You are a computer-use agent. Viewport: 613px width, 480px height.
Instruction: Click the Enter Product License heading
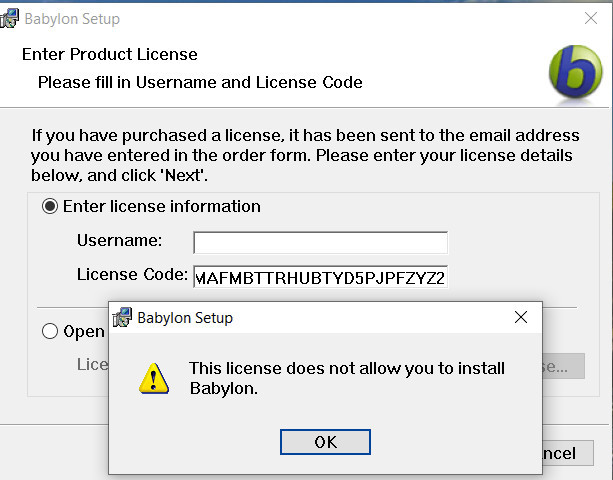110,54
